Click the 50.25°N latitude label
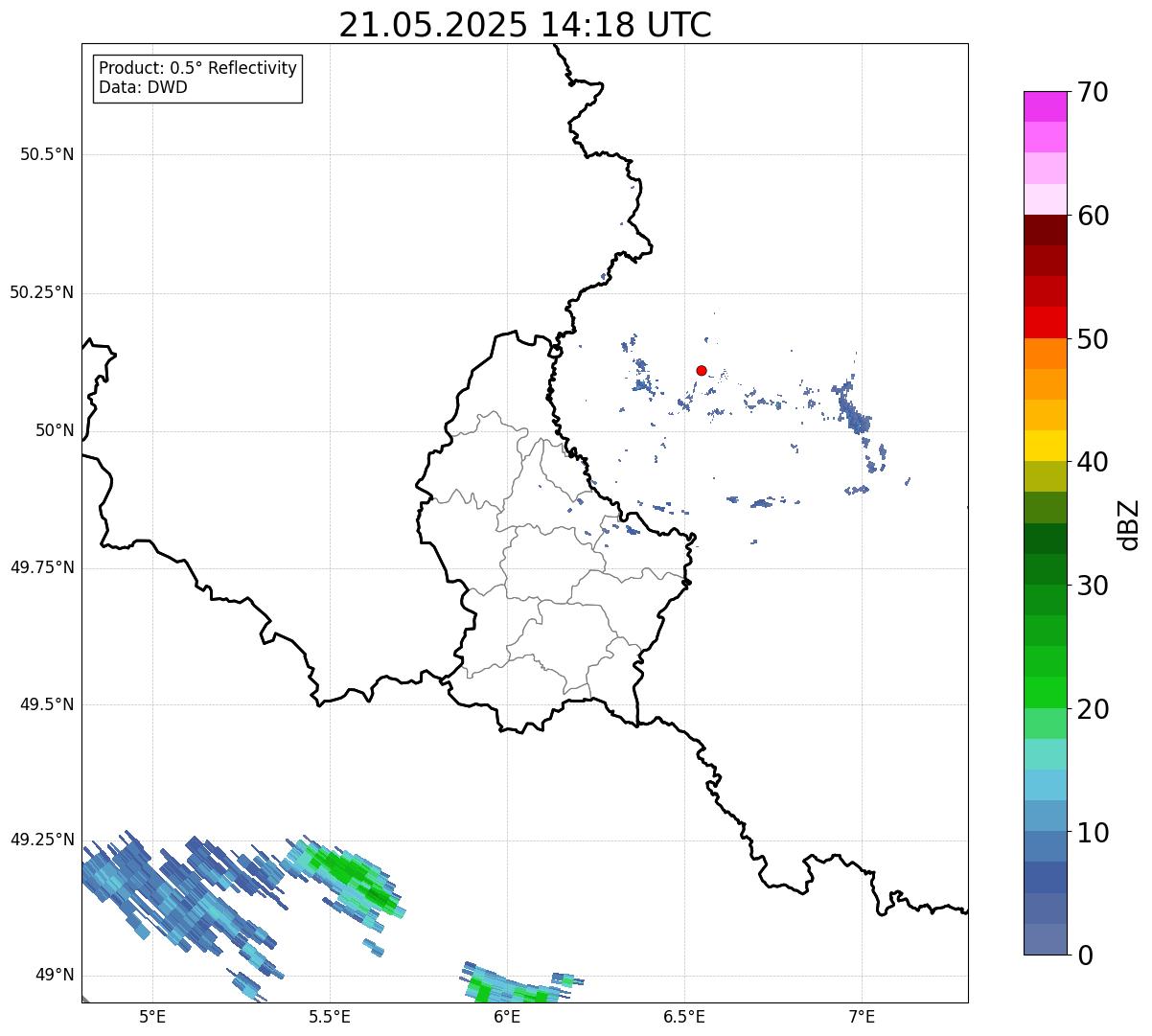1152x1036 pixels. tap(41, 293)
